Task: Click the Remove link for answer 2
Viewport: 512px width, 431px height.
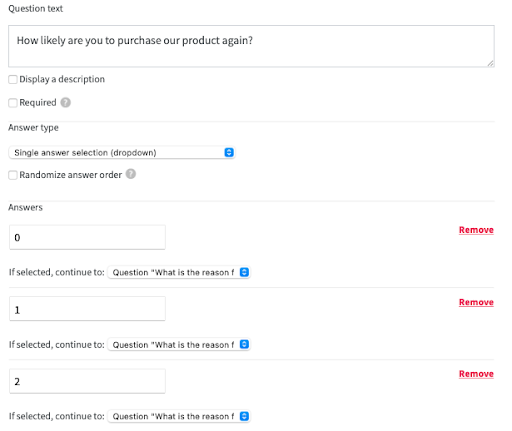Action: (x=476, y=374)
